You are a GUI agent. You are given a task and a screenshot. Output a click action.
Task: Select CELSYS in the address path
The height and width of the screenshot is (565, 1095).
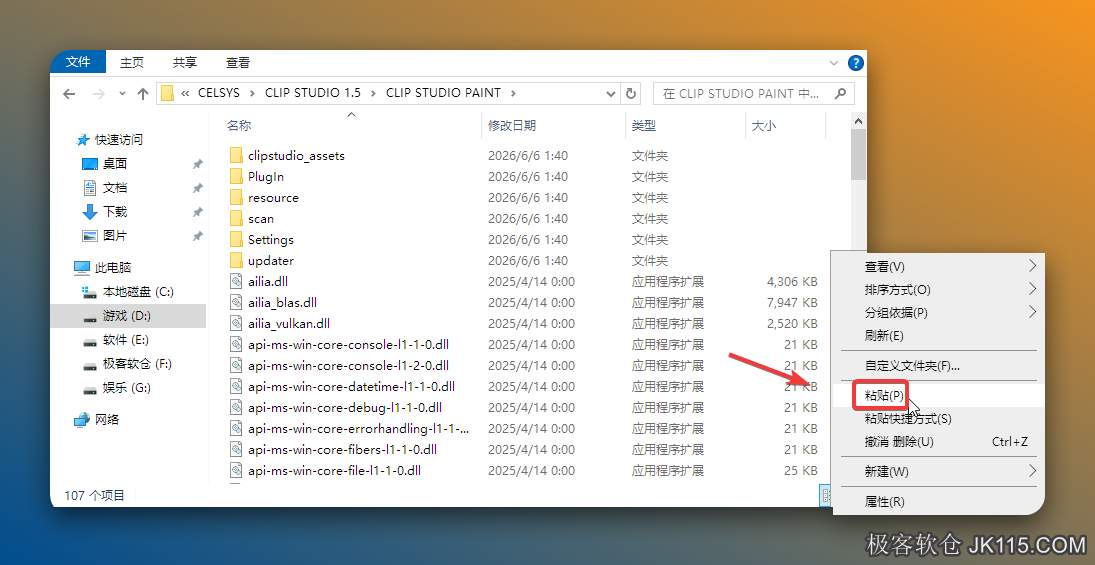click(219, 93)
